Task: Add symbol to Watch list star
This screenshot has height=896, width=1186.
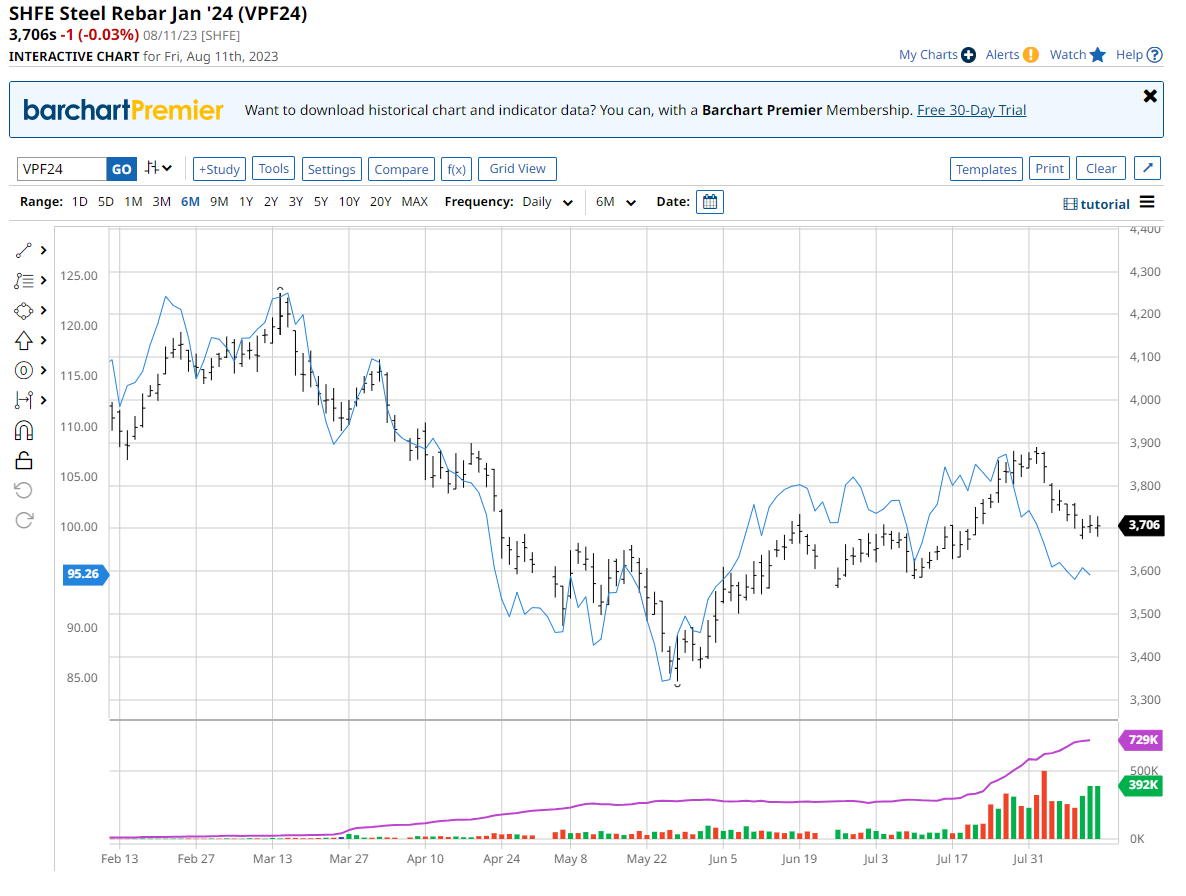Action: (x=1097, y=55)
